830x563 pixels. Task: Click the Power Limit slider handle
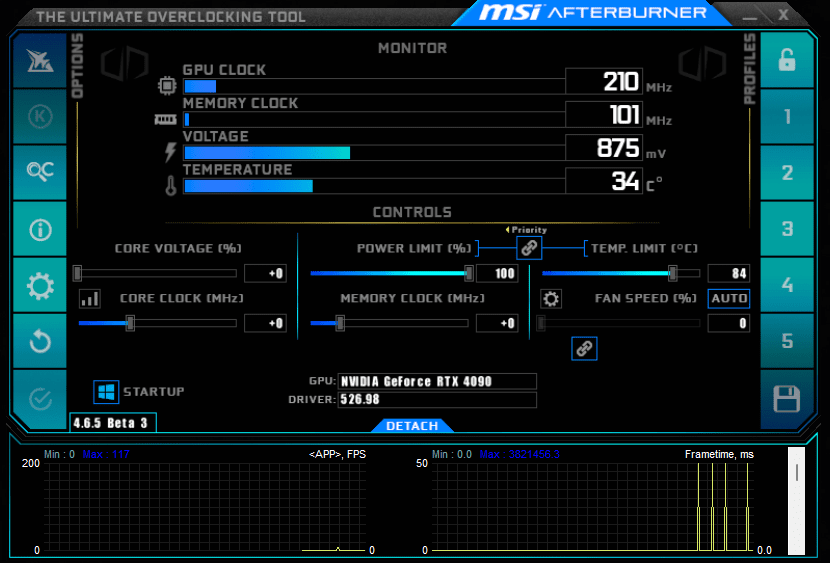click(x=468, y=273)
